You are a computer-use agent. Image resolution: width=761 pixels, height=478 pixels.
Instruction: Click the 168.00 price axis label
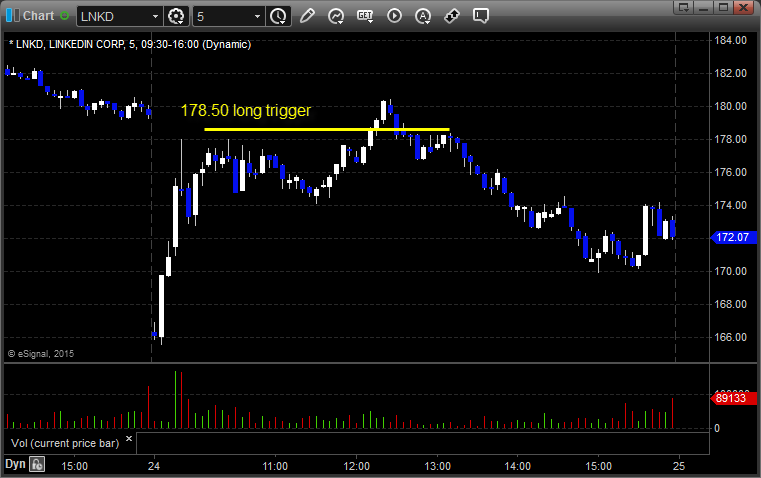pos(730,304)
